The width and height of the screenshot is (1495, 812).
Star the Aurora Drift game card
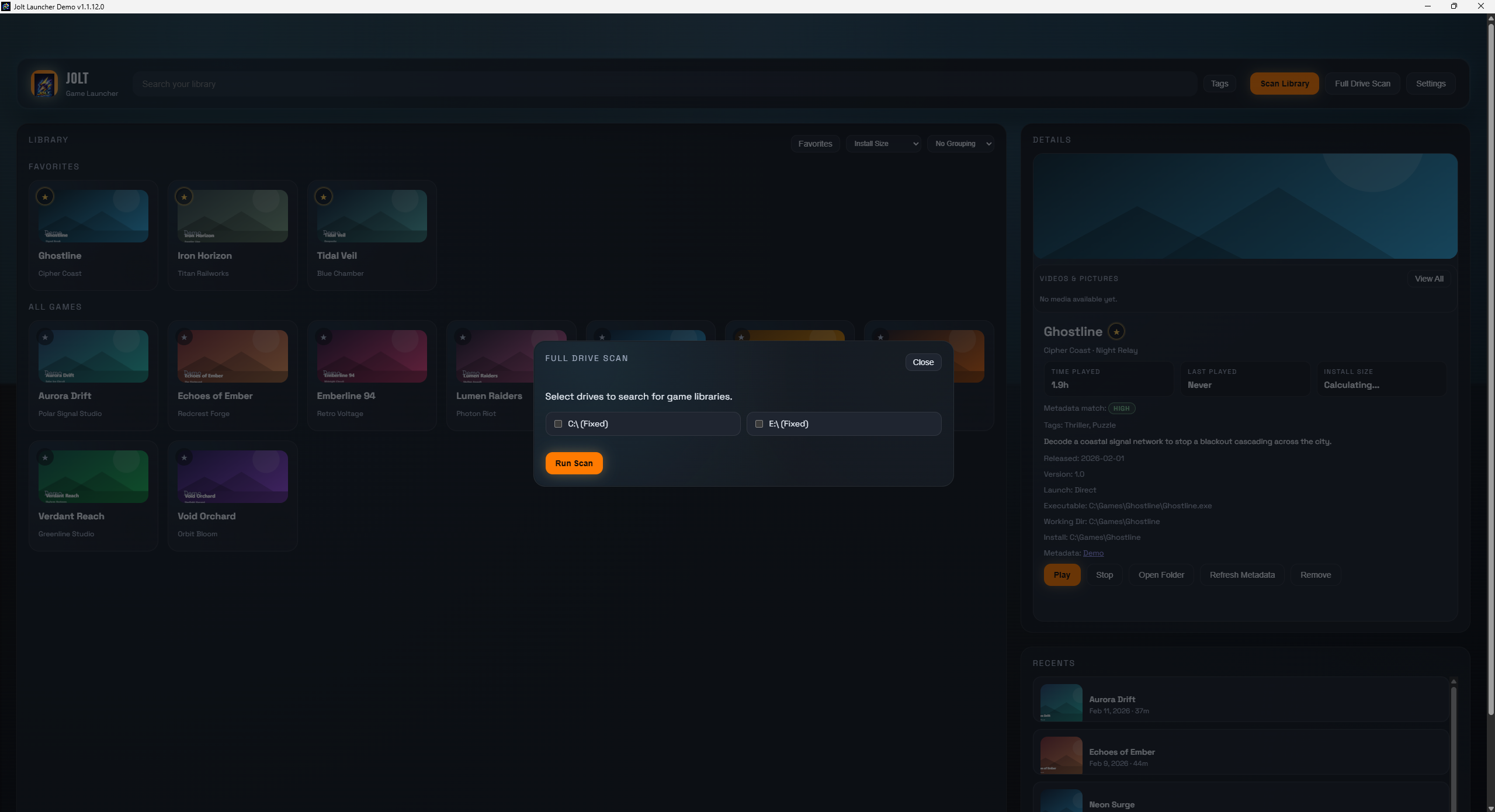coord(45,337)
